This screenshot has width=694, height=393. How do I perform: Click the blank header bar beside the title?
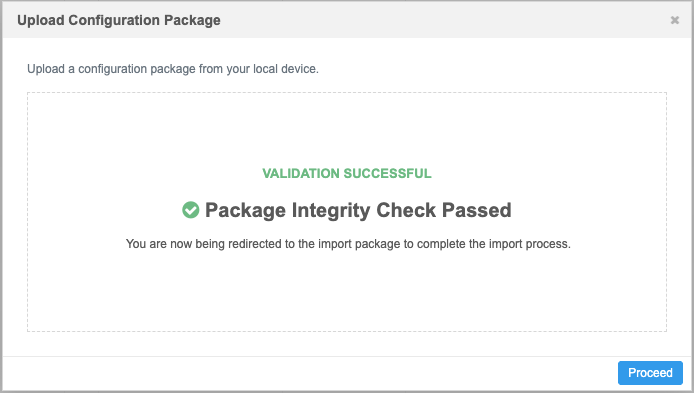point(443,20)
